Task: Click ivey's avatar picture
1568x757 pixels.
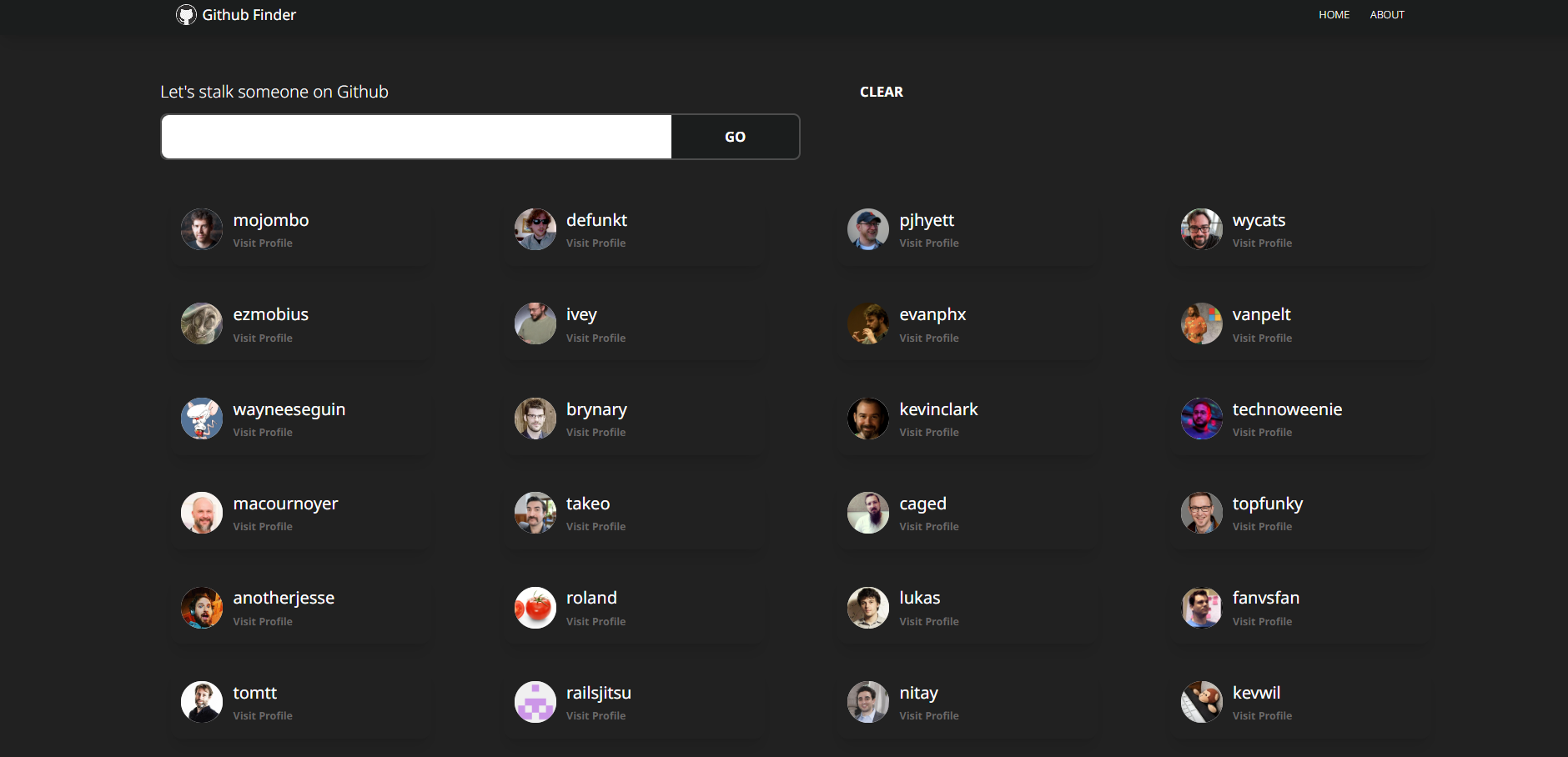Action: coord(535,323)
